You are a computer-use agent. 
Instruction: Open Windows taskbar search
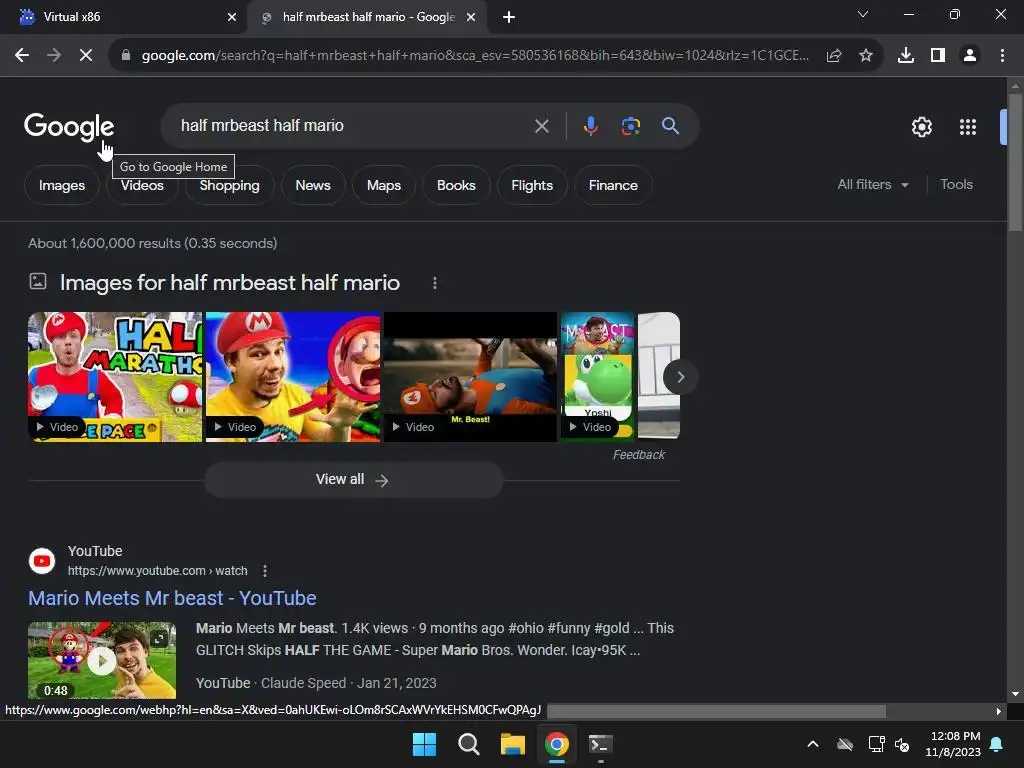pyautogui.click(x=468, y=744)
